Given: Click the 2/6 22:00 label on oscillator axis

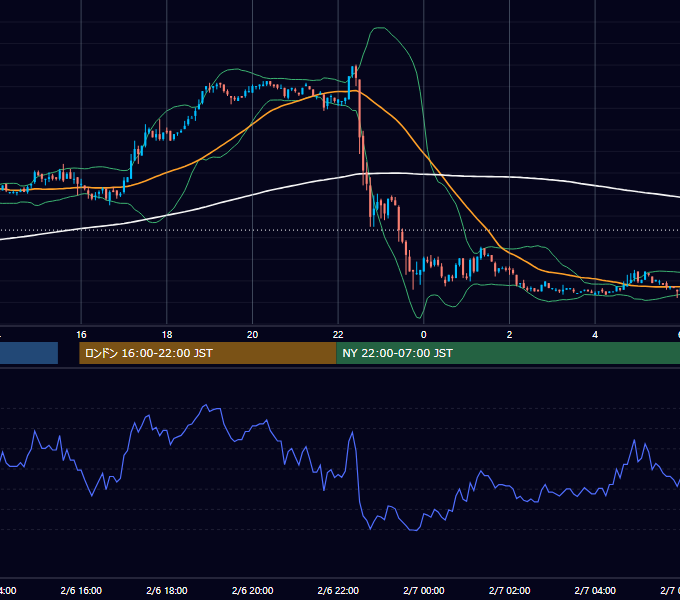Looking at the screenshot, I should pos(338,590).
